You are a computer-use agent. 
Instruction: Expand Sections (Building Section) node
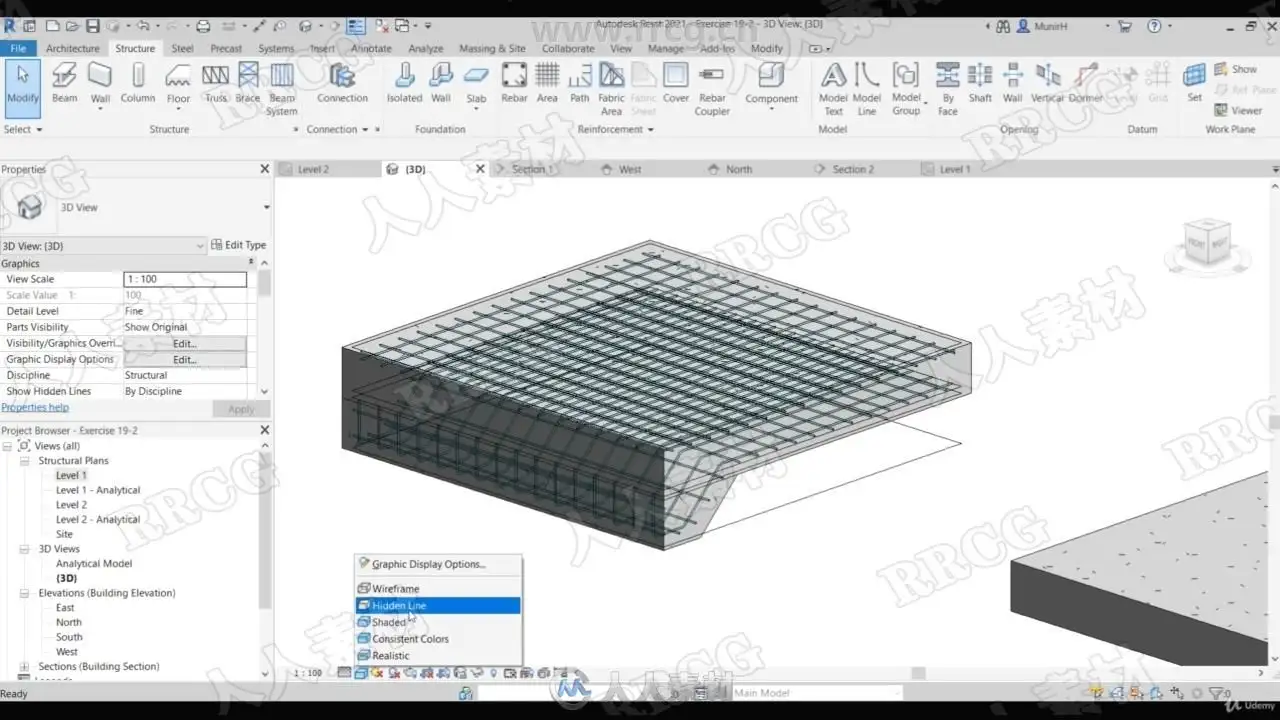click(24, 666)
